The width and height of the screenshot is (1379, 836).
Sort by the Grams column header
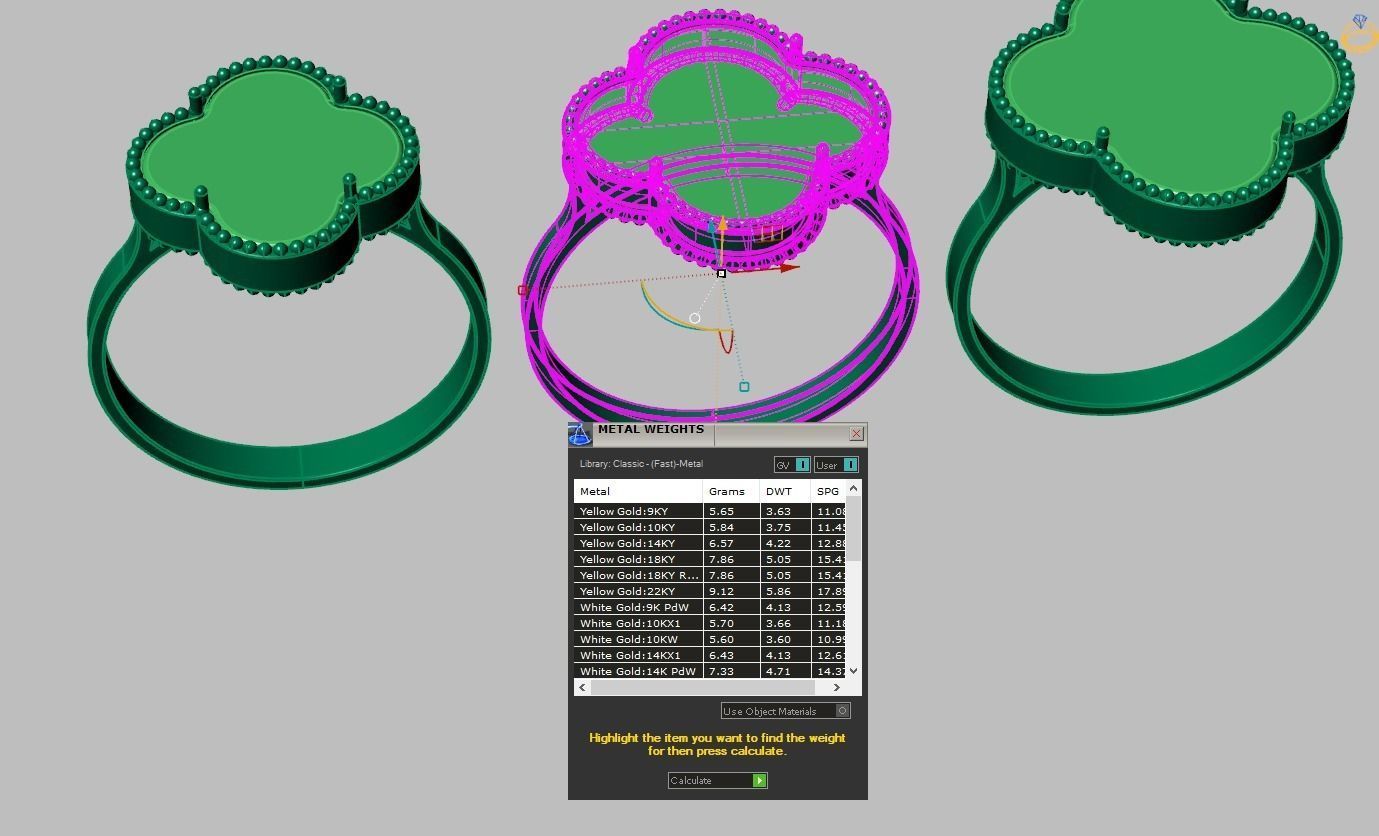click(x=731, y=492)
